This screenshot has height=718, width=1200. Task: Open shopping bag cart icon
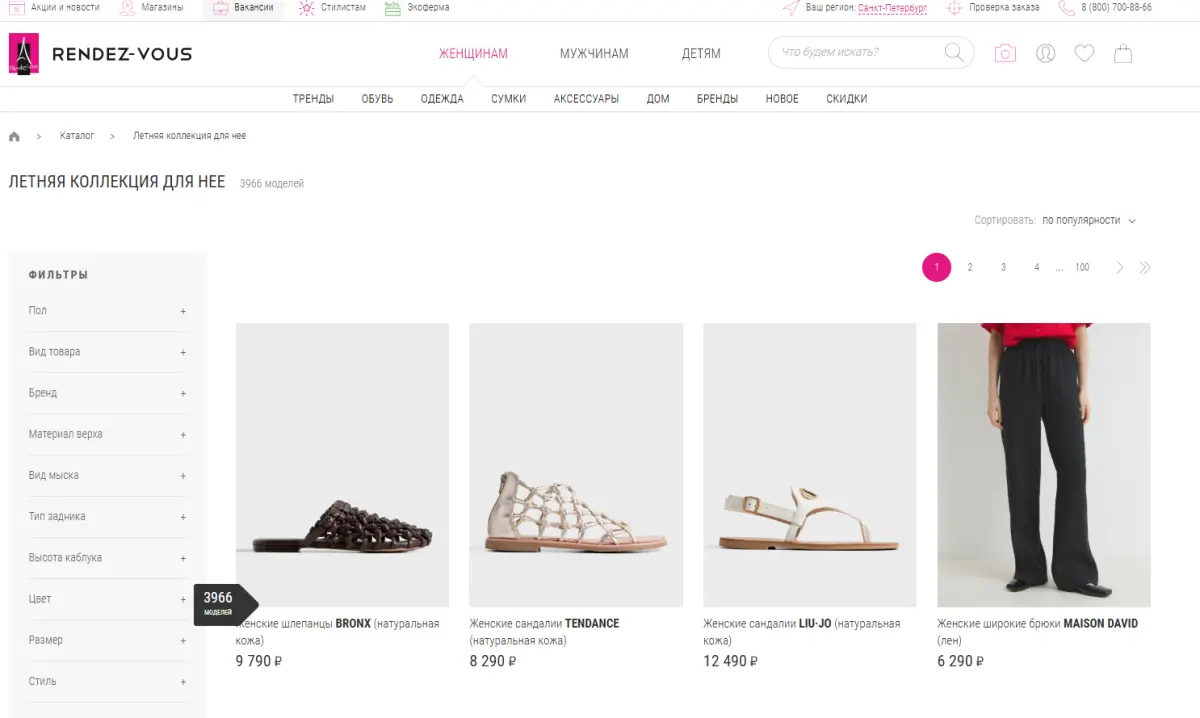1123,53
